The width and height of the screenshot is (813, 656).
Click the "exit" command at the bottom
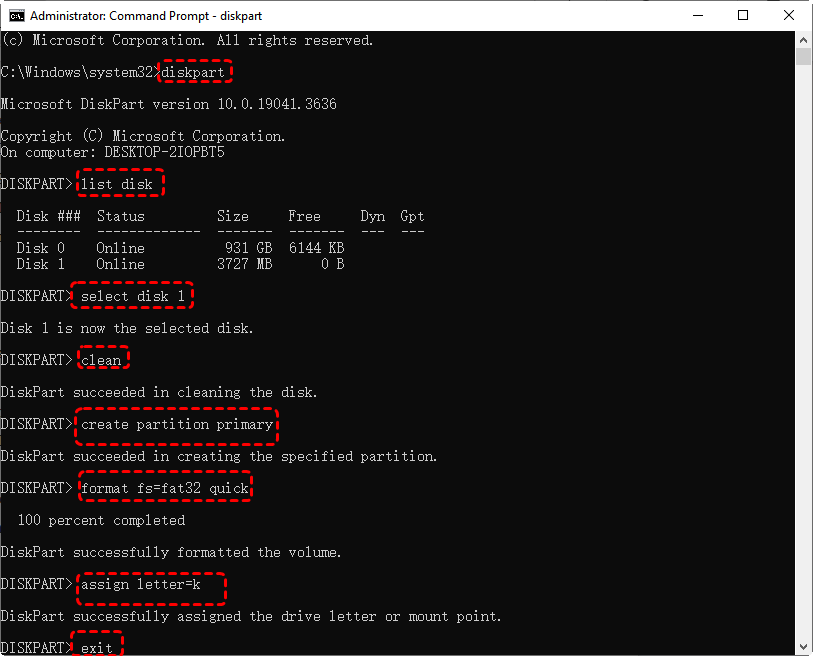pos(97,647)
